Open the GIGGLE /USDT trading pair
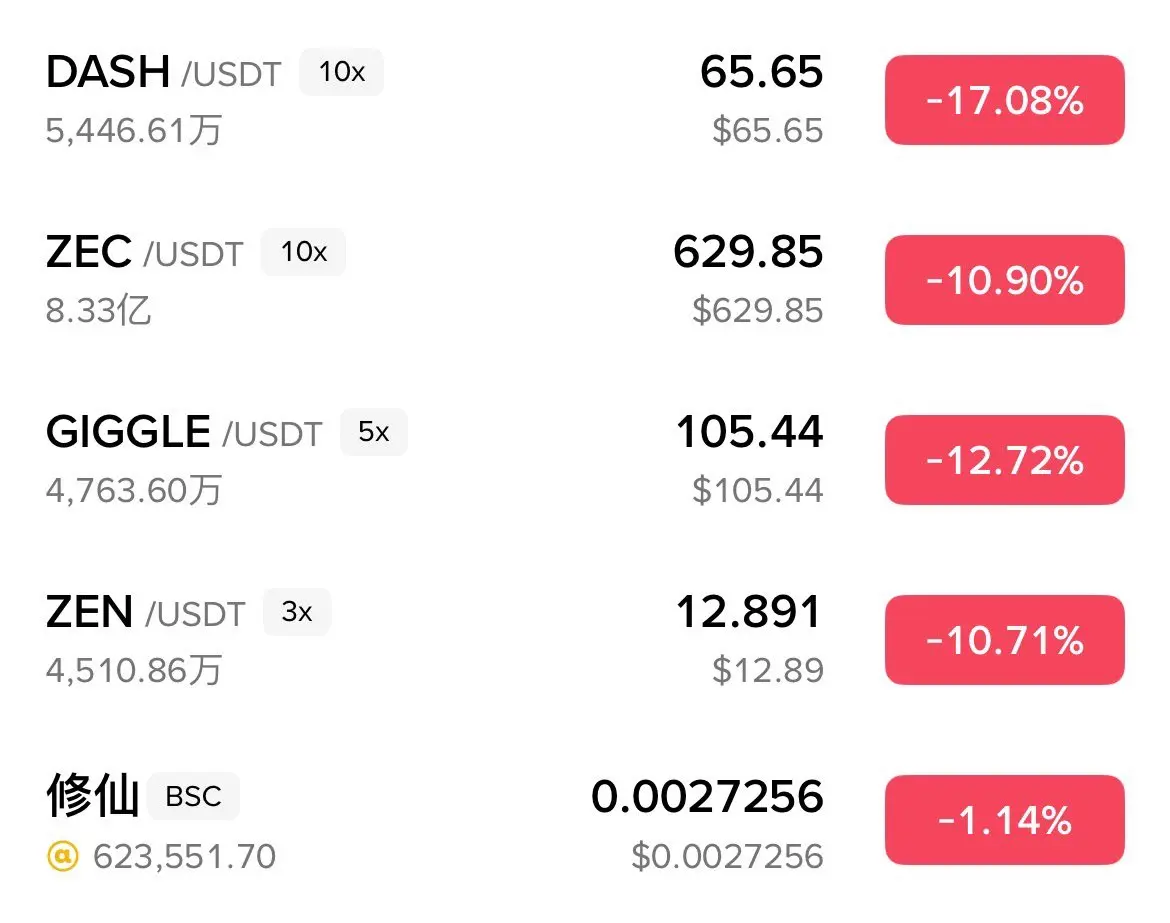 [184, 432]
